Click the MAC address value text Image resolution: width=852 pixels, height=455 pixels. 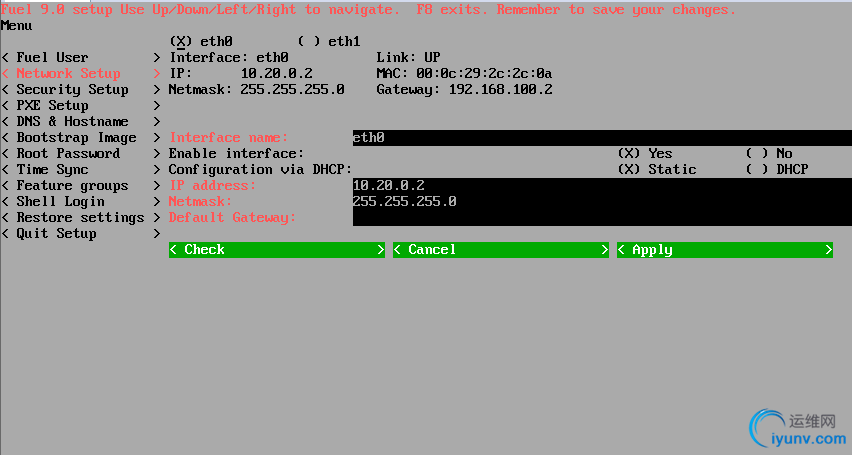(x=484, y=73)
